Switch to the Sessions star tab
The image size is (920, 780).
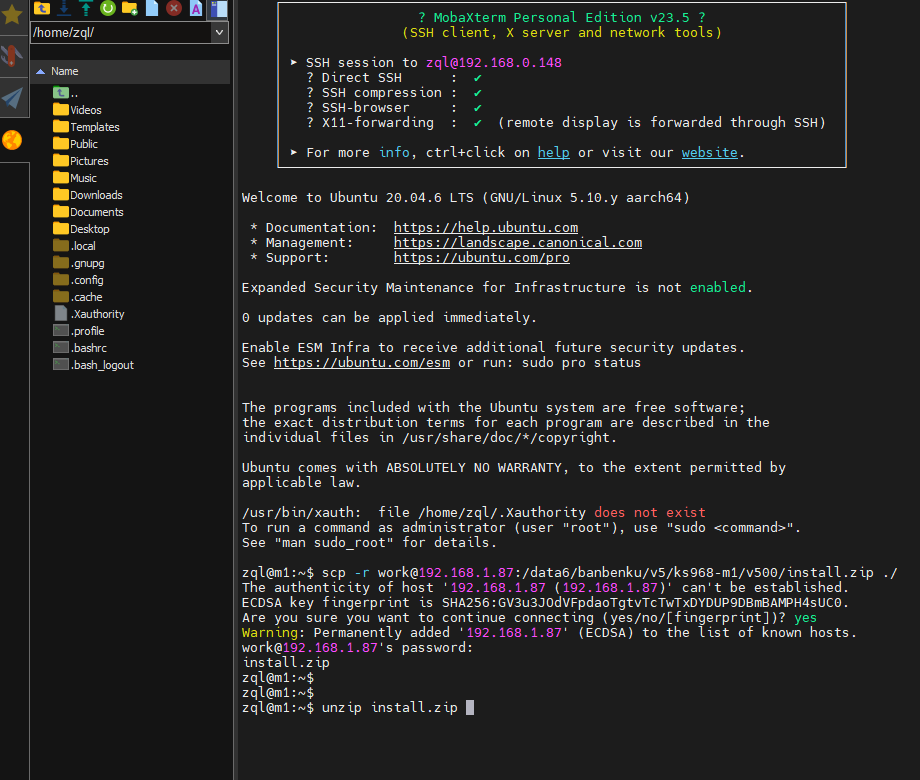pos(12,14)
